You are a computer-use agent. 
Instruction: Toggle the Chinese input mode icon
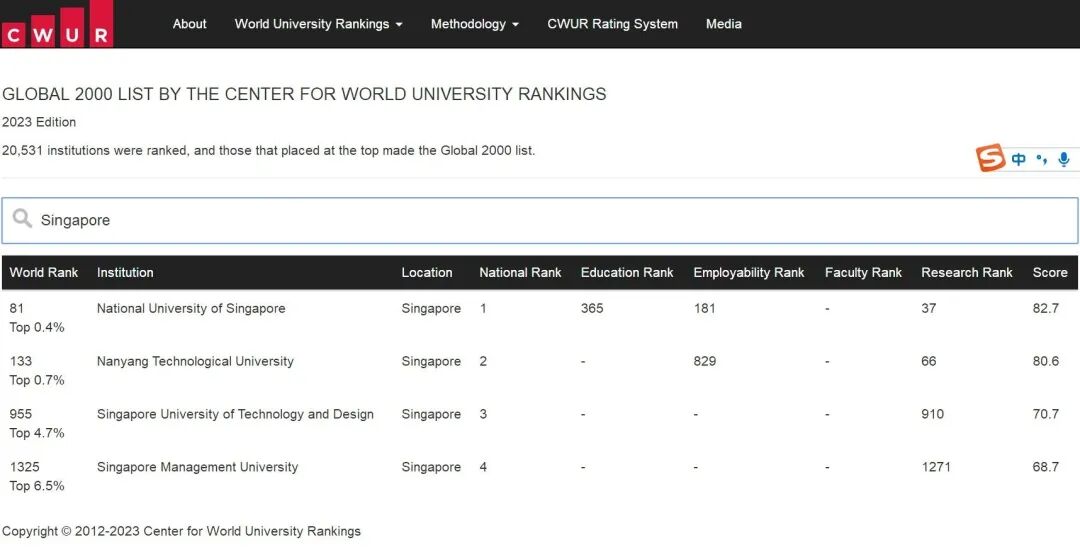click(1019, 159)
